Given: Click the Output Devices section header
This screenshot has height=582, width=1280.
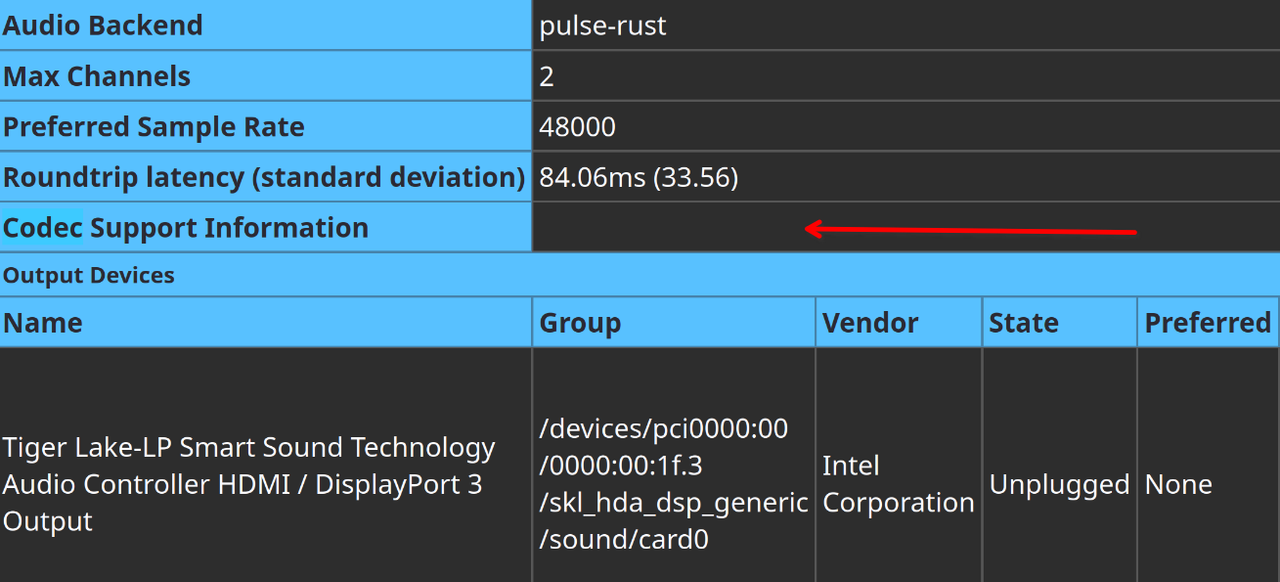Looking at the screenshot, I should (x=640, y=275).
